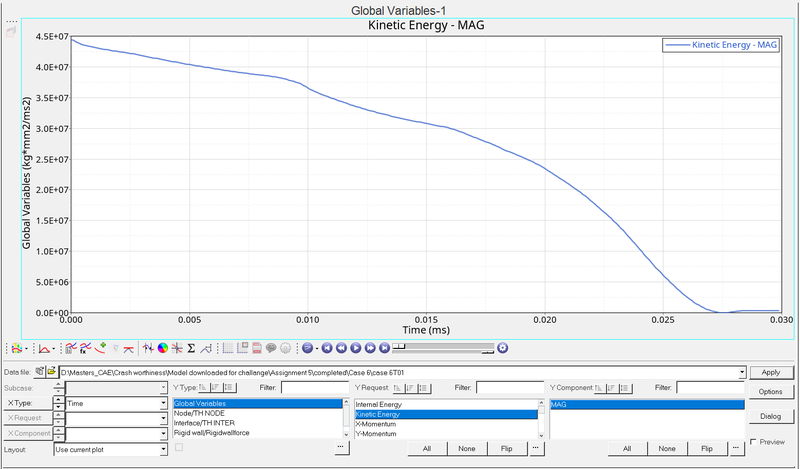Click the open data file folder icon
Screen dimensions: 800x469
[51, 372]
